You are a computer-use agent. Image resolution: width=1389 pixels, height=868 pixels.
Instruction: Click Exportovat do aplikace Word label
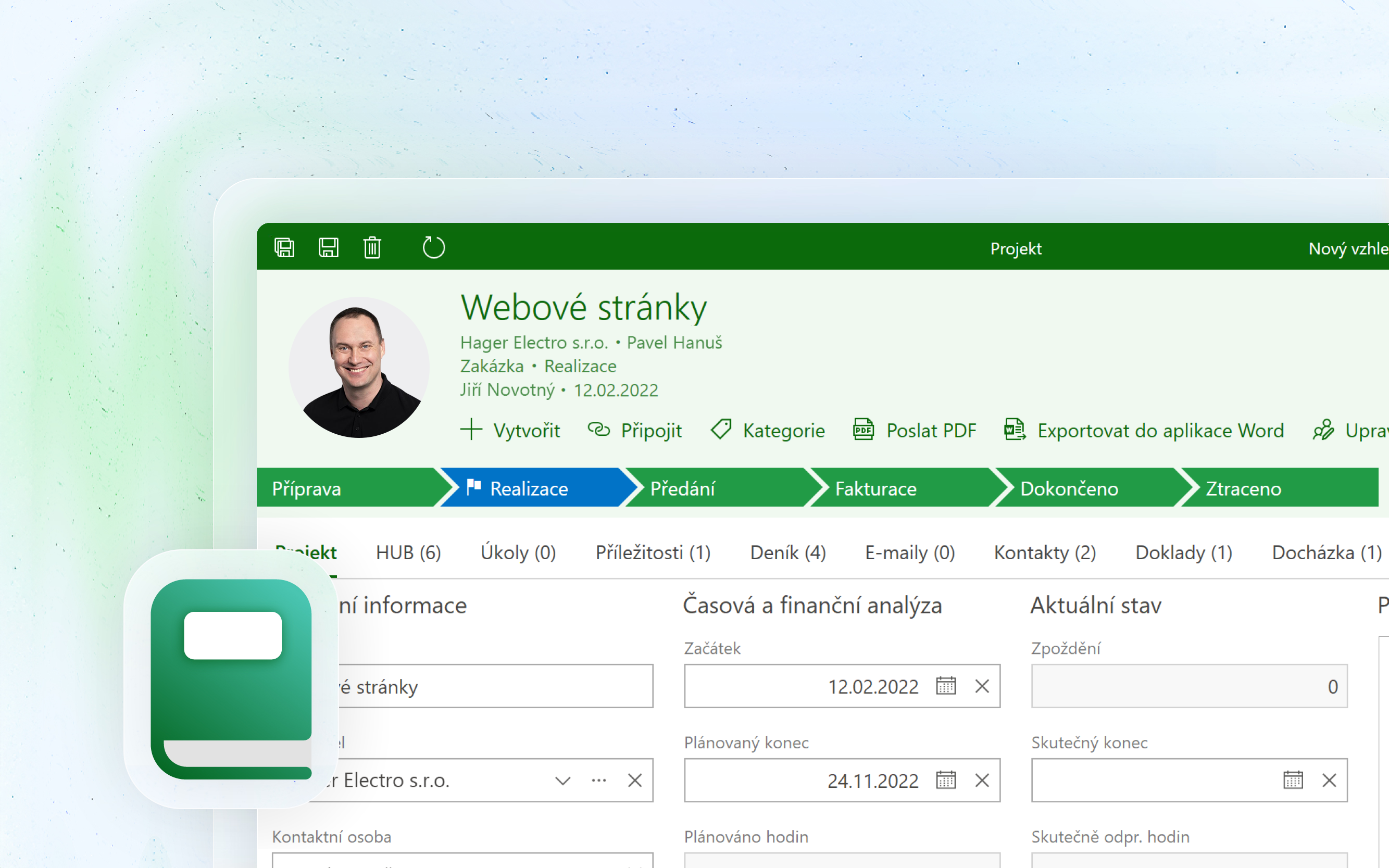coord(1160,431)
